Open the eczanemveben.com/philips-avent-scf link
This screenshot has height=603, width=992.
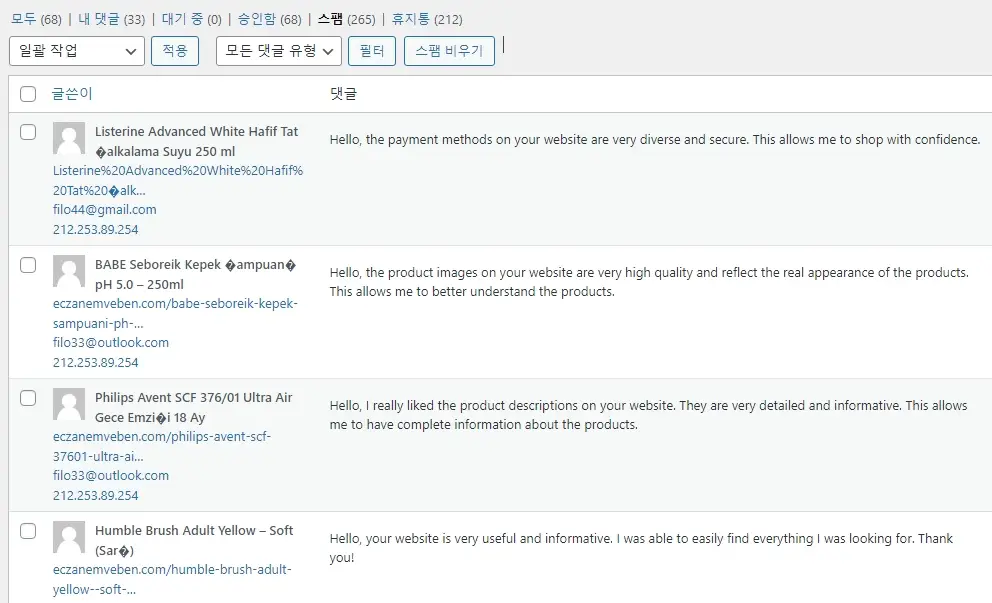click(x=162, y=446)
